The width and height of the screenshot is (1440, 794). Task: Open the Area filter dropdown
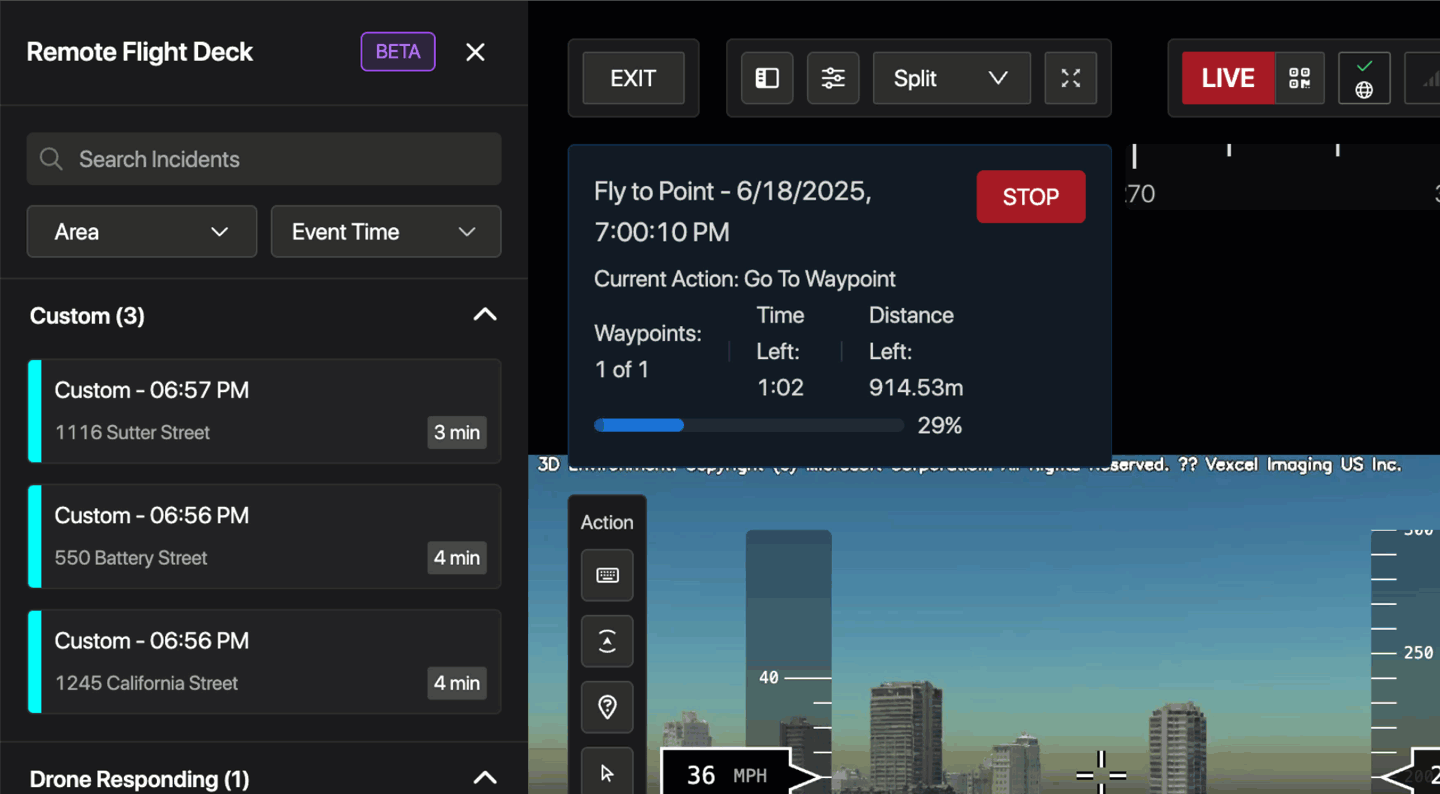point(142,232)
